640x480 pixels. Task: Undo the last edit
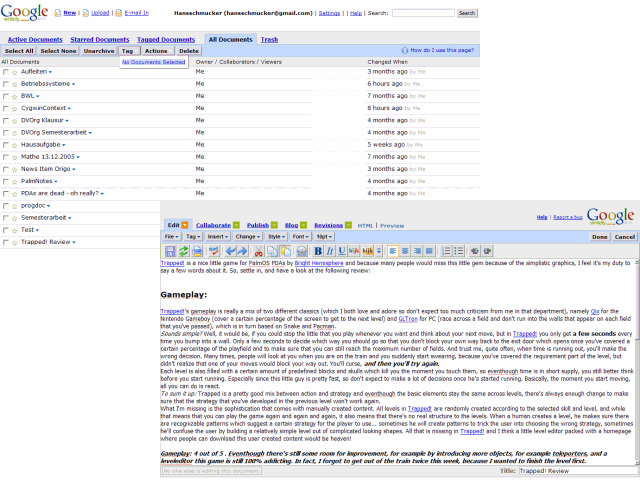[x=230, y=251]
